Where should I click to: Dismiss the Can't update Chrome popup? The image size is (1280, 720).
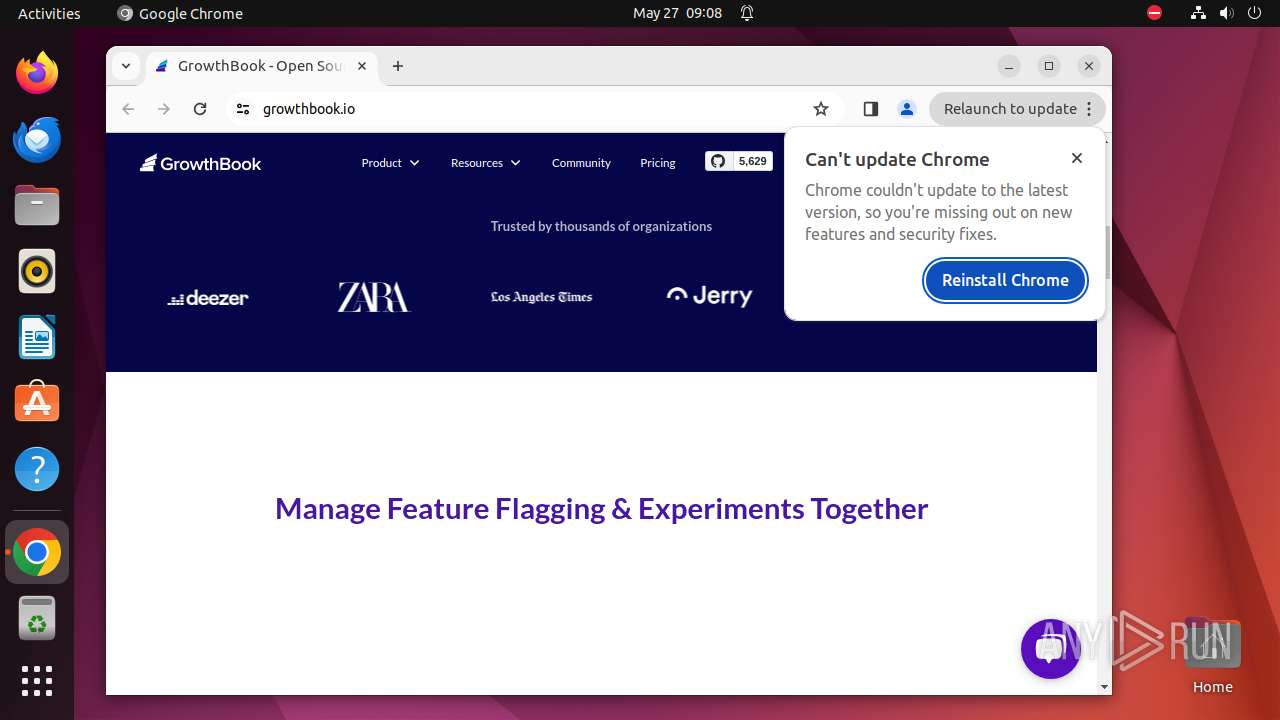[1077, 158]
